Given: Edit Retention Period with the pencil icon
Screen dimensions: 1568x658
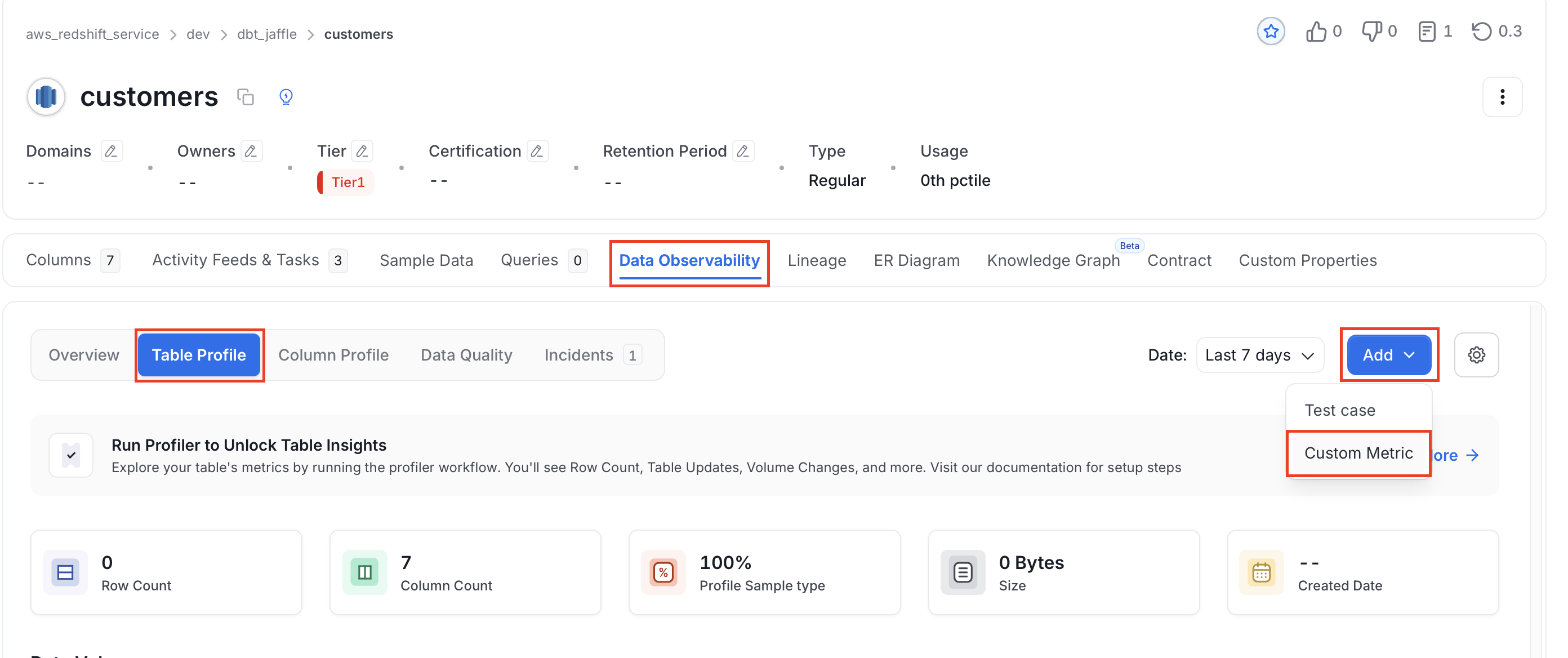Looking at the screenshot, I should (x=743, y=151).
